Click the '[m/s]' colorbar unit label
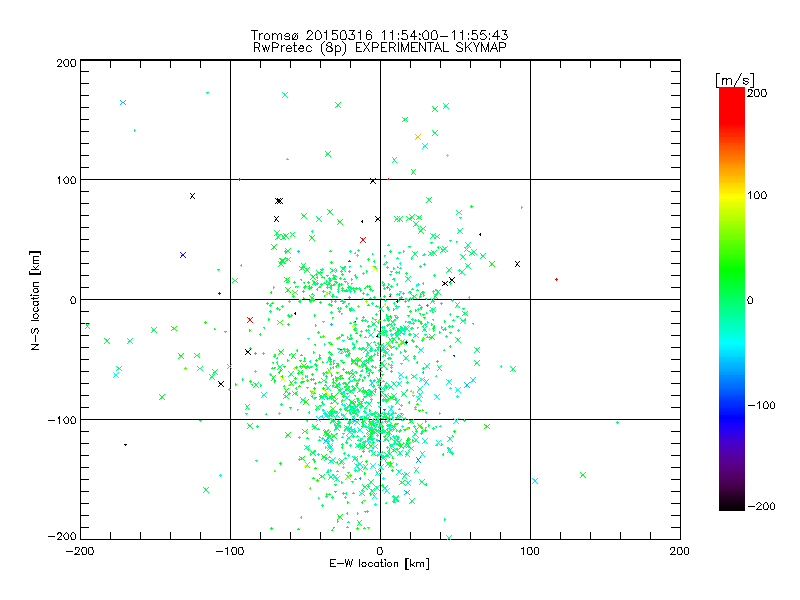 coord(735,80)
